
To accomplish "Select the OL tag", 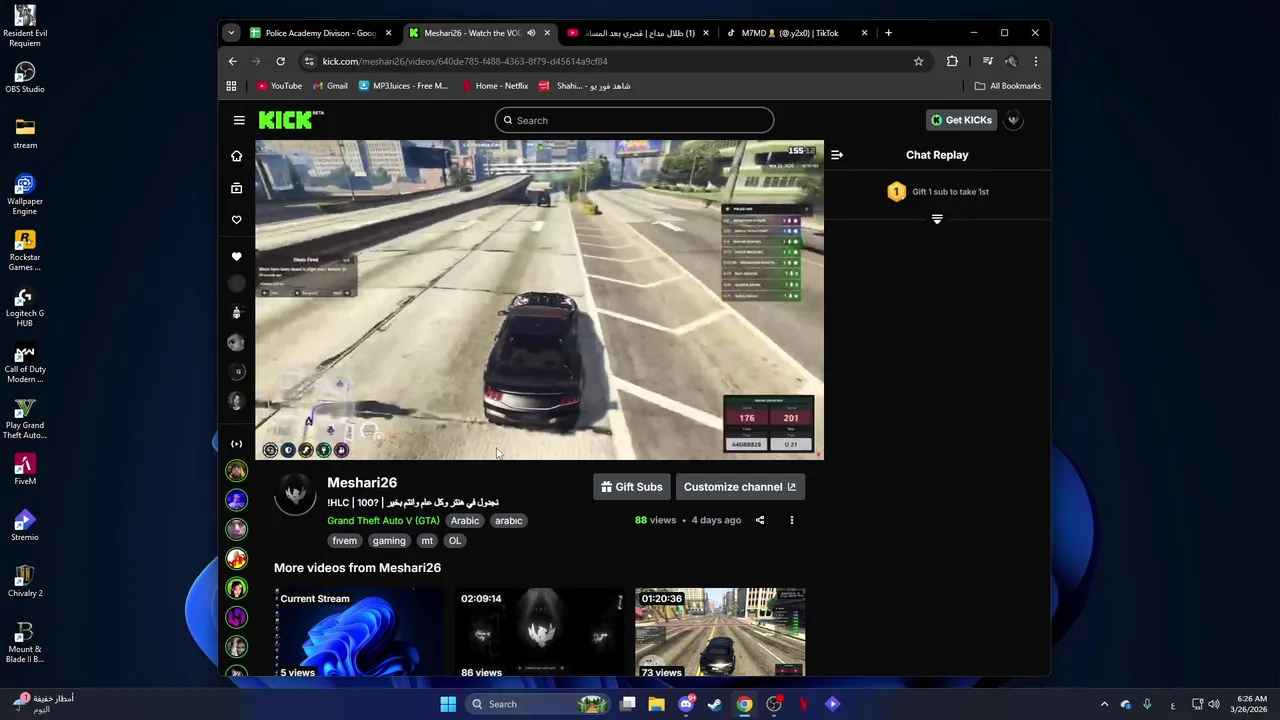I will point(455,541).
